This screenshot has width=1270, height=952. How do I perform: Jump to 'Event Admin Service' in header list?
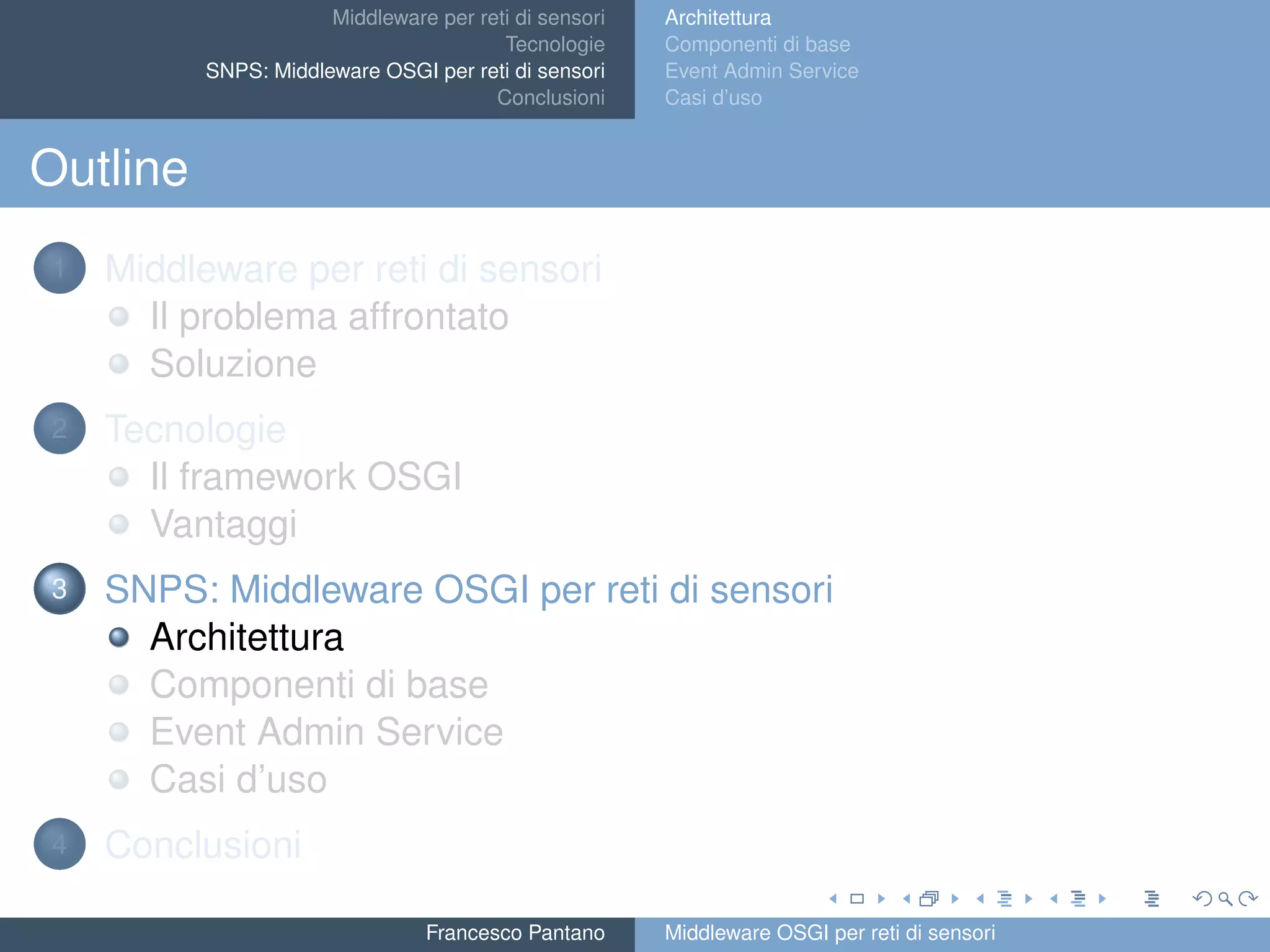[762, 71]
